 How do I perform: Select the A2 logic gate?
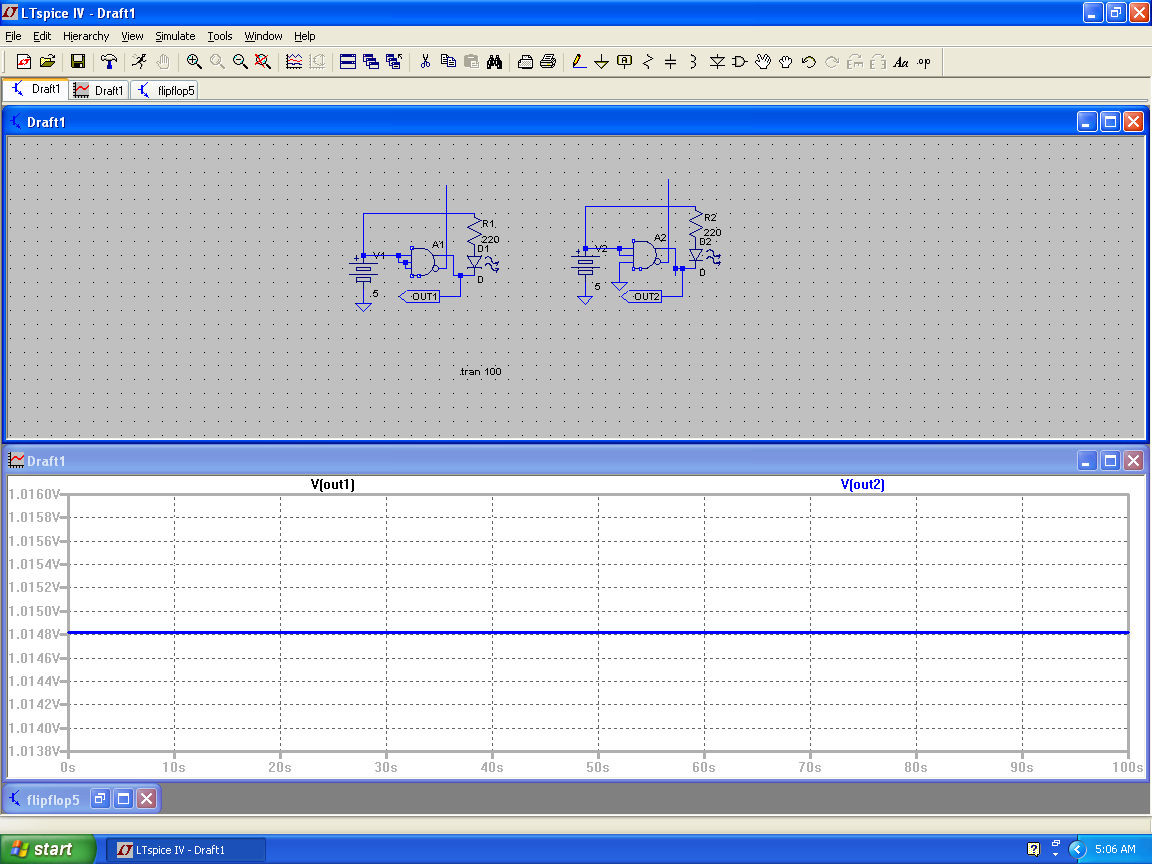tap(645, 255)
